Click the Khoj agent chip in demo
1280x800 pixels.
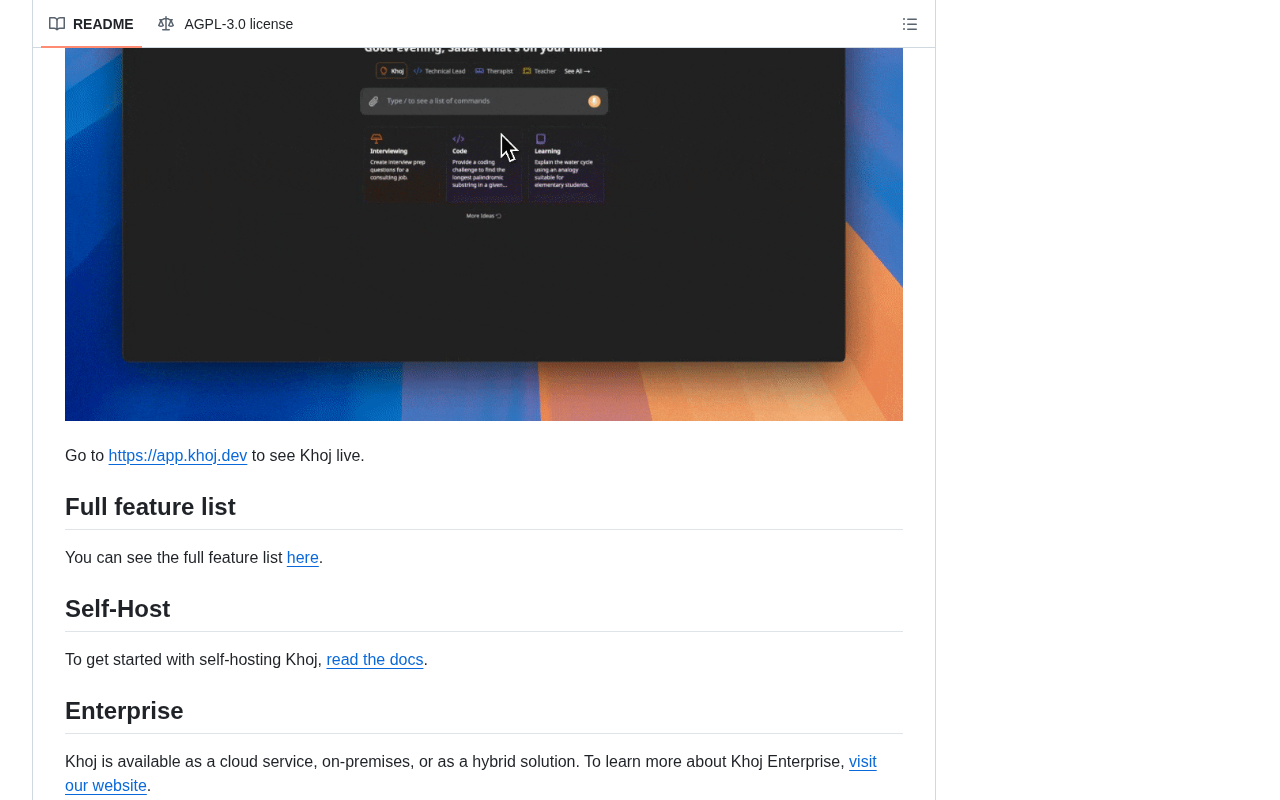point(391,71)
